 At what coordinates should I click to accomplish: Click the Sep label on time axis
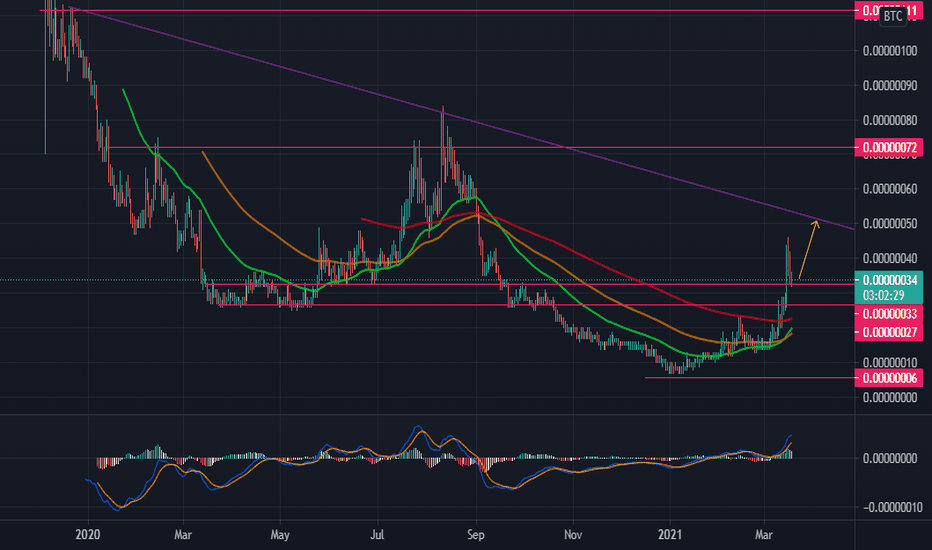[476, 535]
